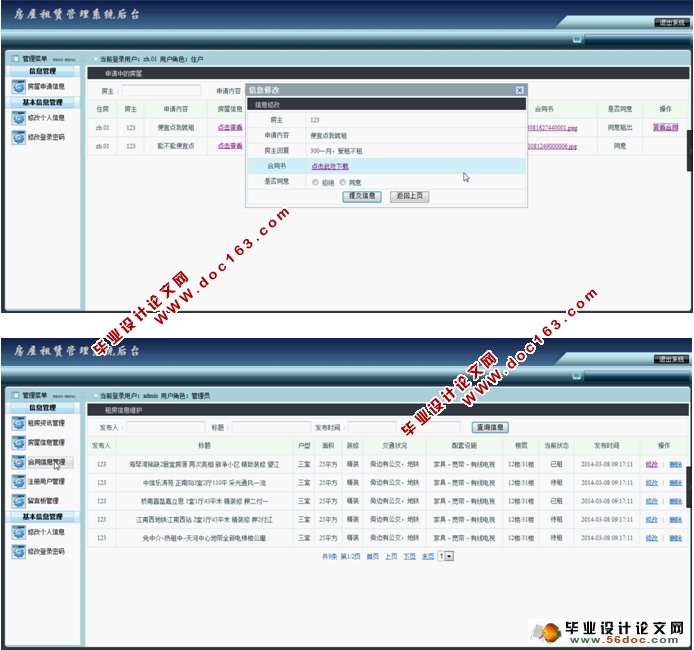The image size is (694, 650).
Task: Open the page number dropdown in pagination
Action: point(449,556)
